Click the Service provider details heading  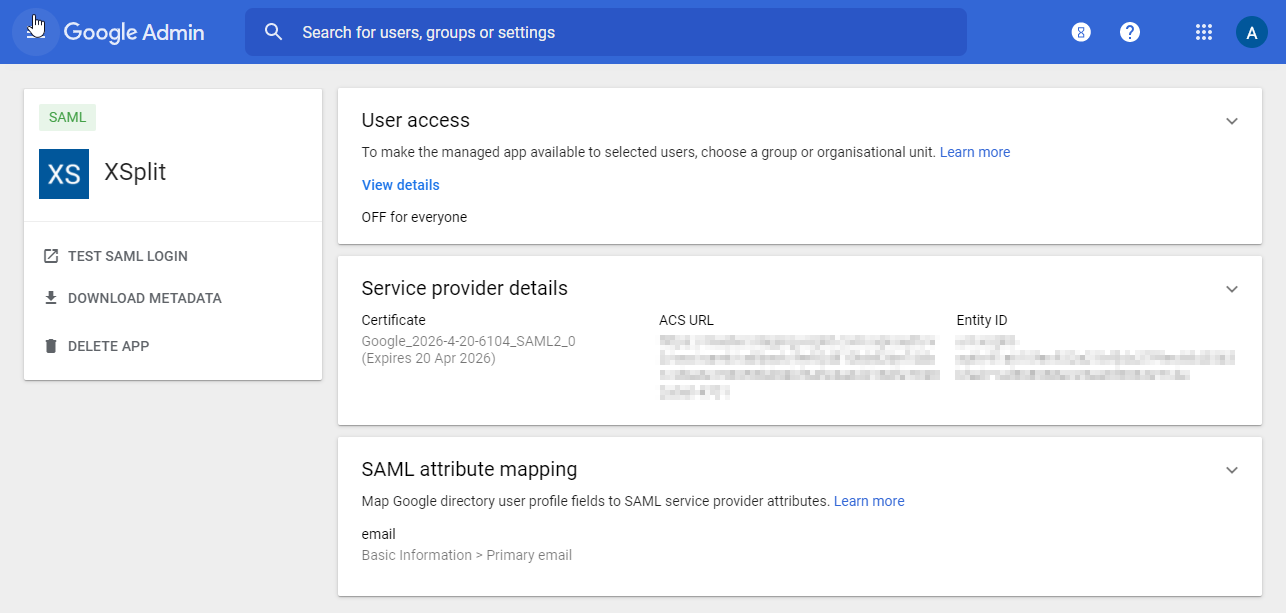coord(465,288)
